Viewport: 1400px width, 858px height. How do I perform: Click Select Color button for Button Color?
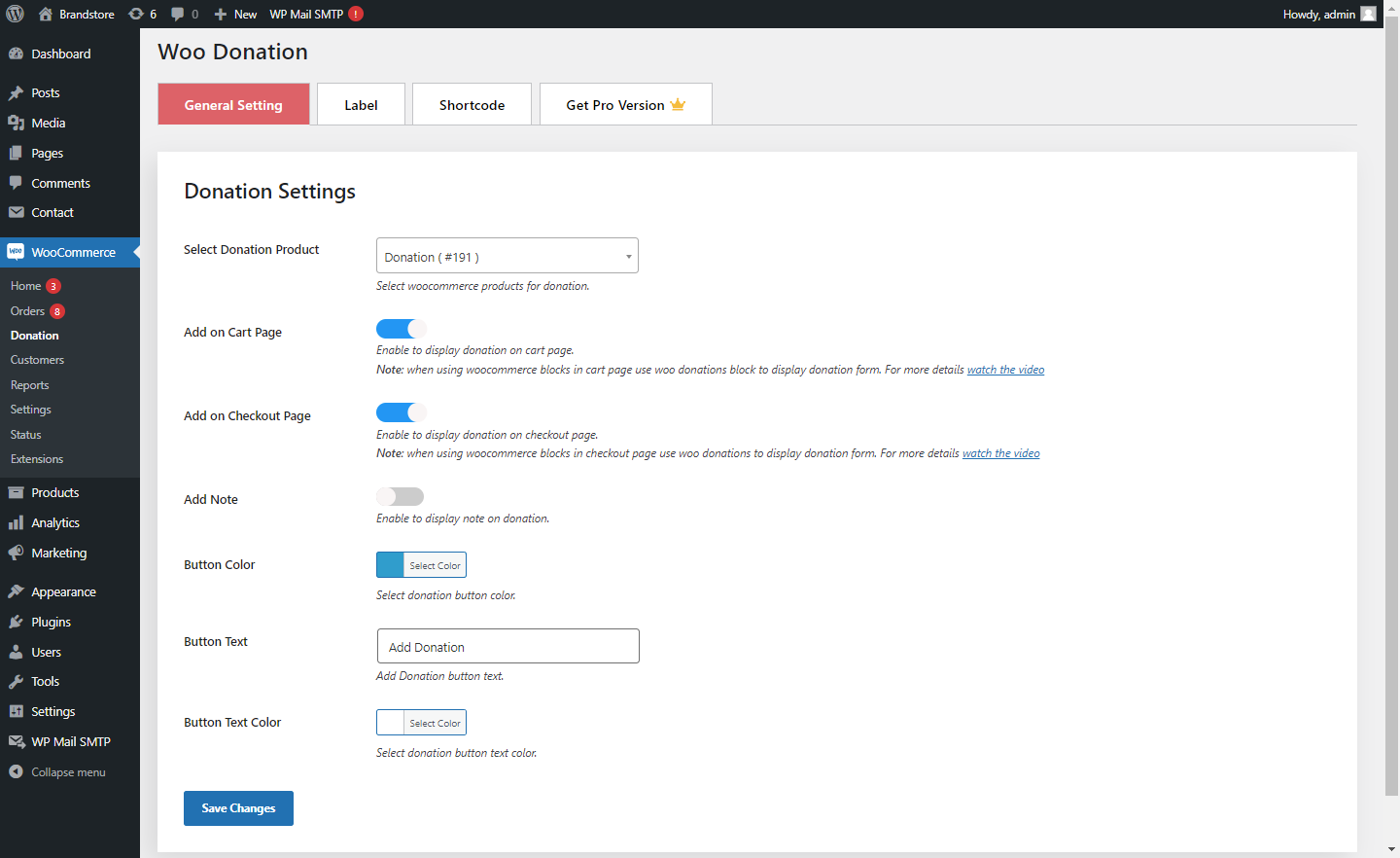(435, 565)
